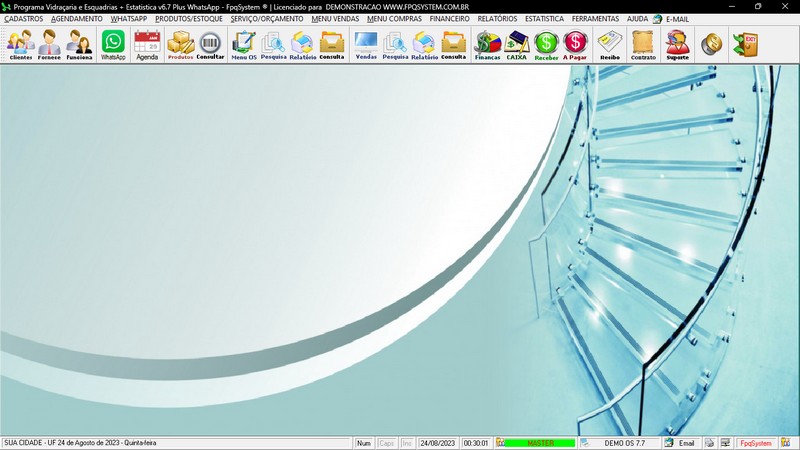Image resolution: width=800 pixels, height=450 pixels.
Task: Open the SERVIÇO/ORÇAMENTO menu
Action: (x=267, y=19)
